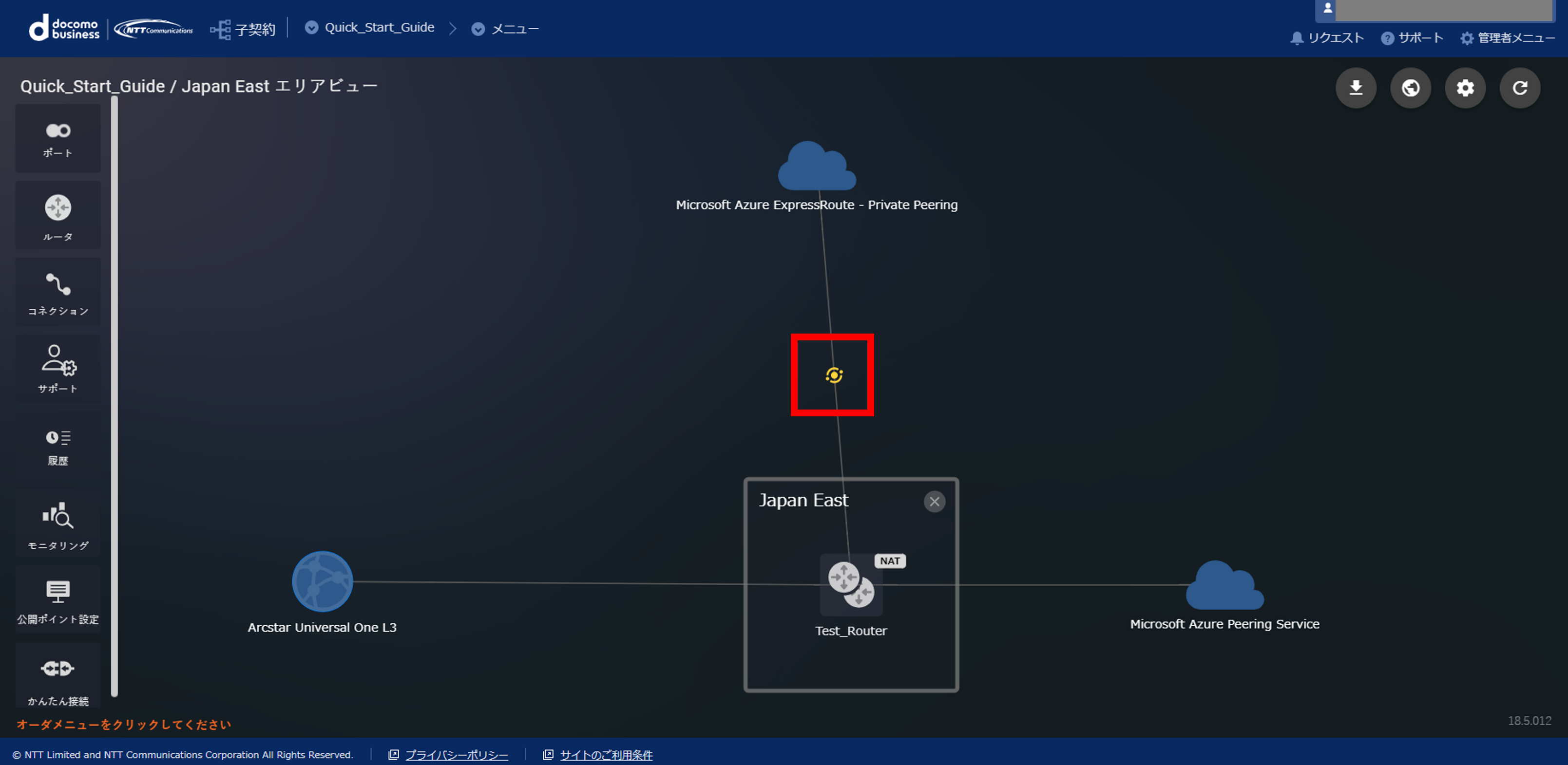Open the サポート sidebar menu item
1568x765 pixels.
pos(58,369)
